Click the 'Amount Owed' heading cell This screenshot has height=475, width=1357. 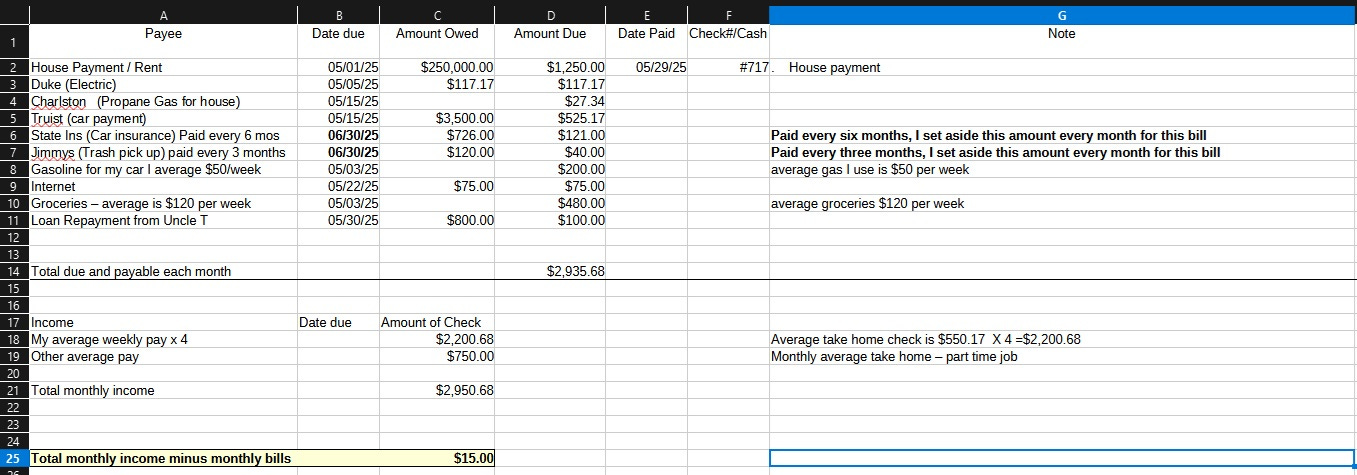tap(437, 42)
